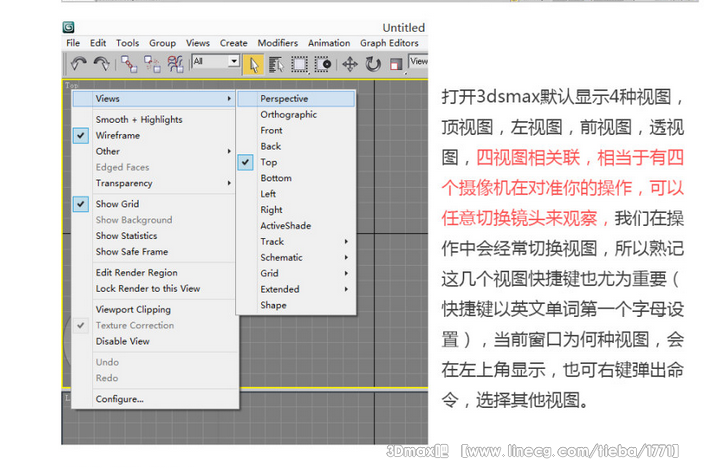Click the Redo arrow toolbar icon
The image size is (708, 468).
102,64
